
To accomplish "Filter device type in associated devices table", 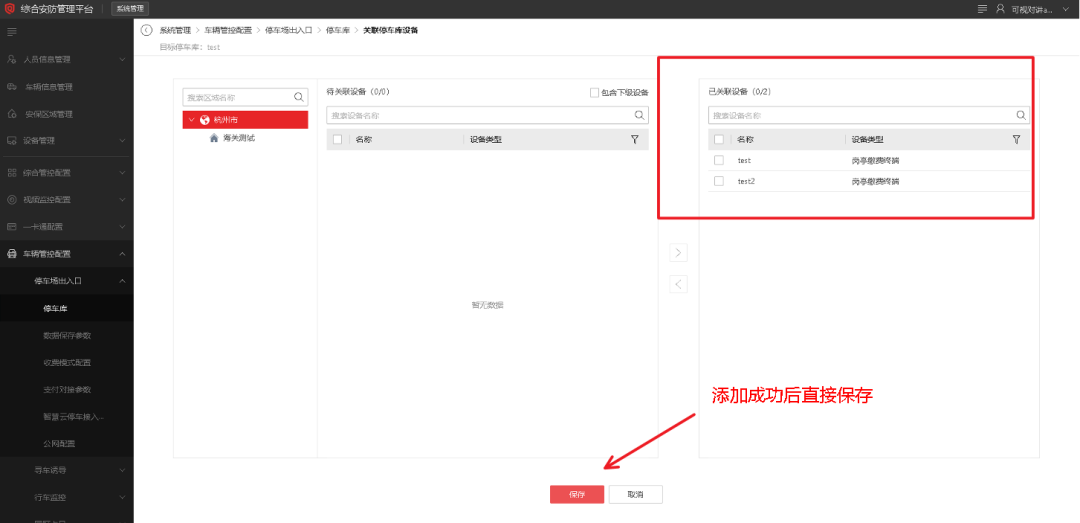I will click(1016, 139).
